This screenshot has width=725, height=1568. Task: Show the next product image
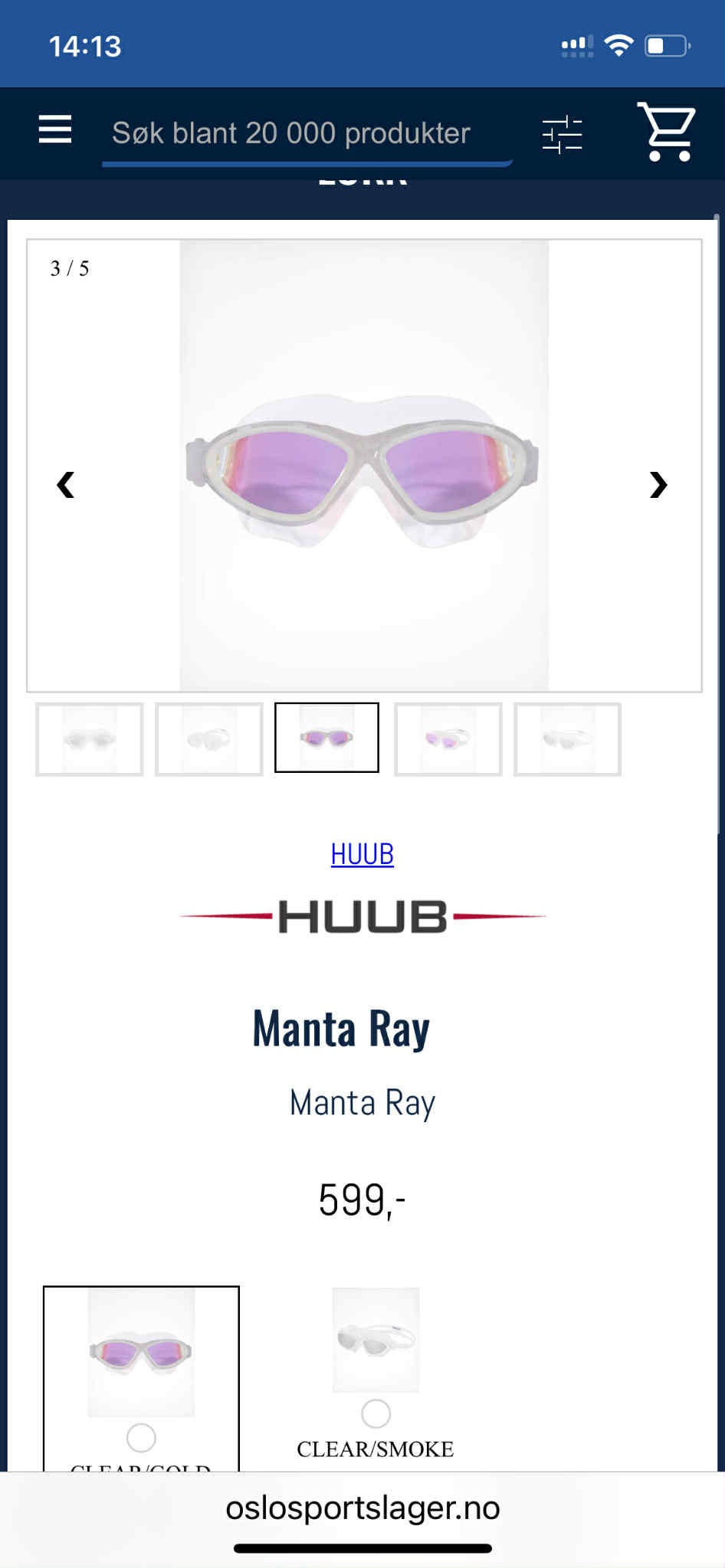point(658,484)
